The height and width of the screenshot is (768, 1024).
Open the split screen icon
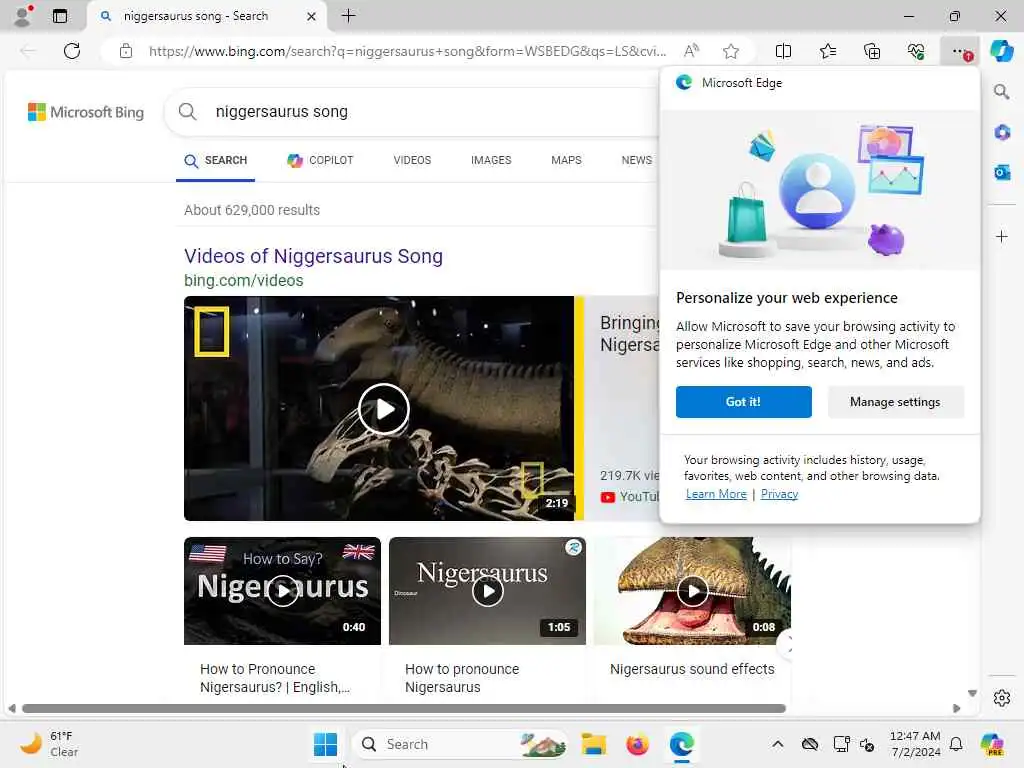783,51
